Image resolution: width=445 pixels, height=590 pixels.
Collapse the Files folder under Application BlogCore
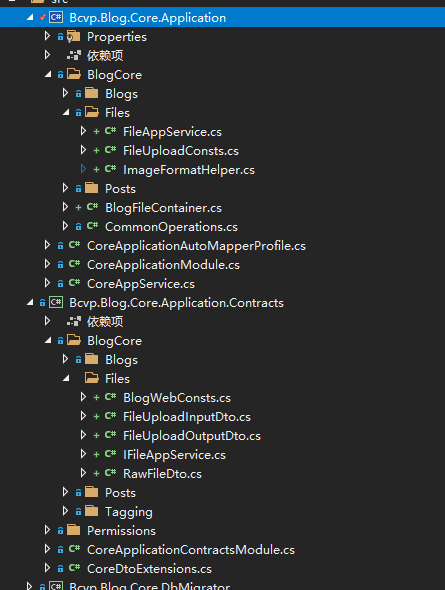[x=66, y=112]
